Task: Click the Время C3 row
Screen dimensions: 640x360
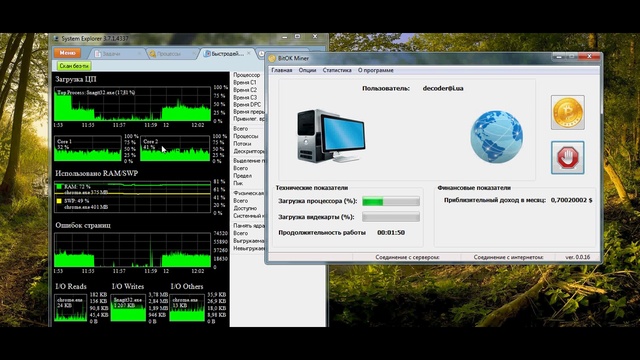Action: pos(245,98)
